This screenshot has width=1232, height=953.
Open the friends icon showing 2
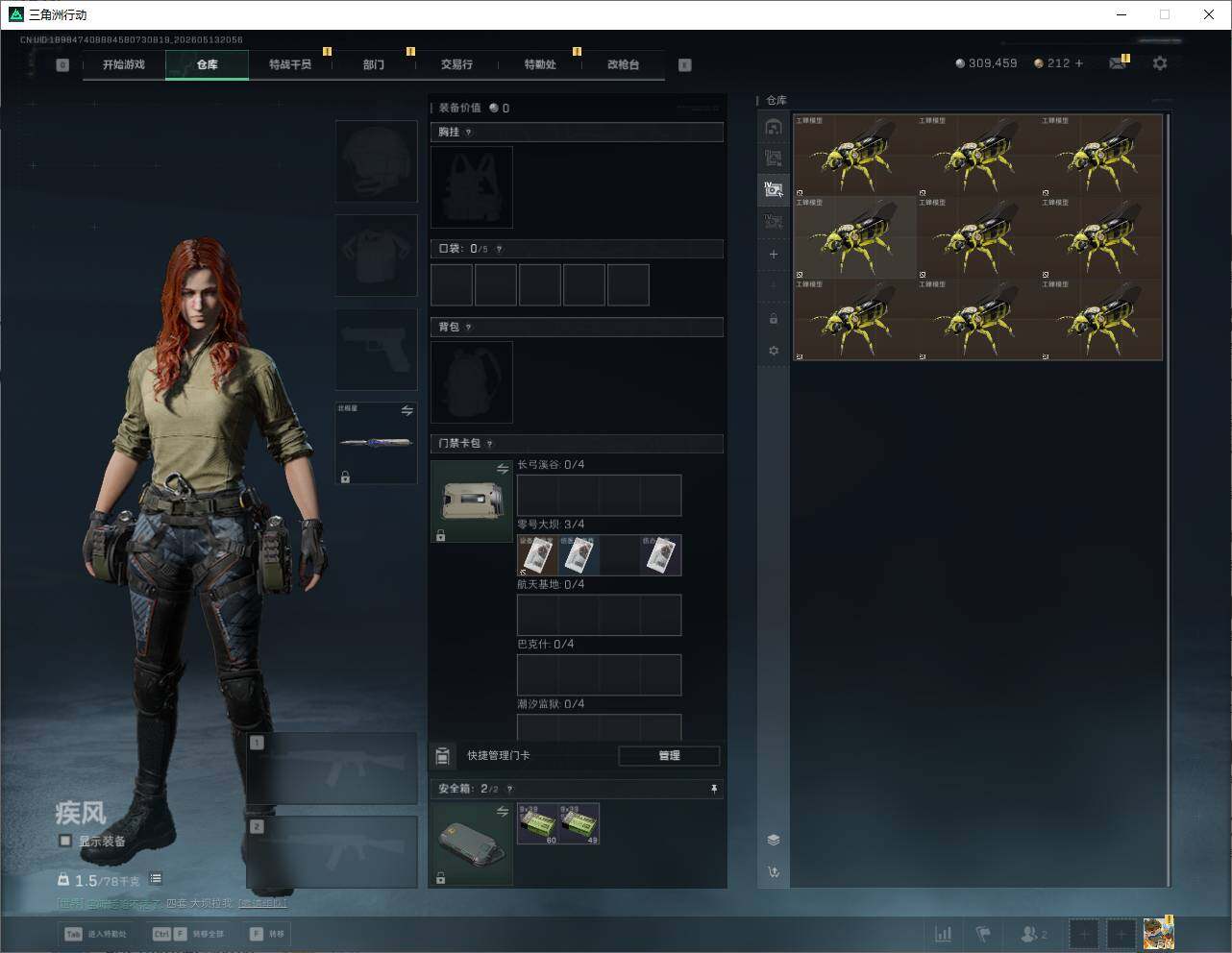1034,934
